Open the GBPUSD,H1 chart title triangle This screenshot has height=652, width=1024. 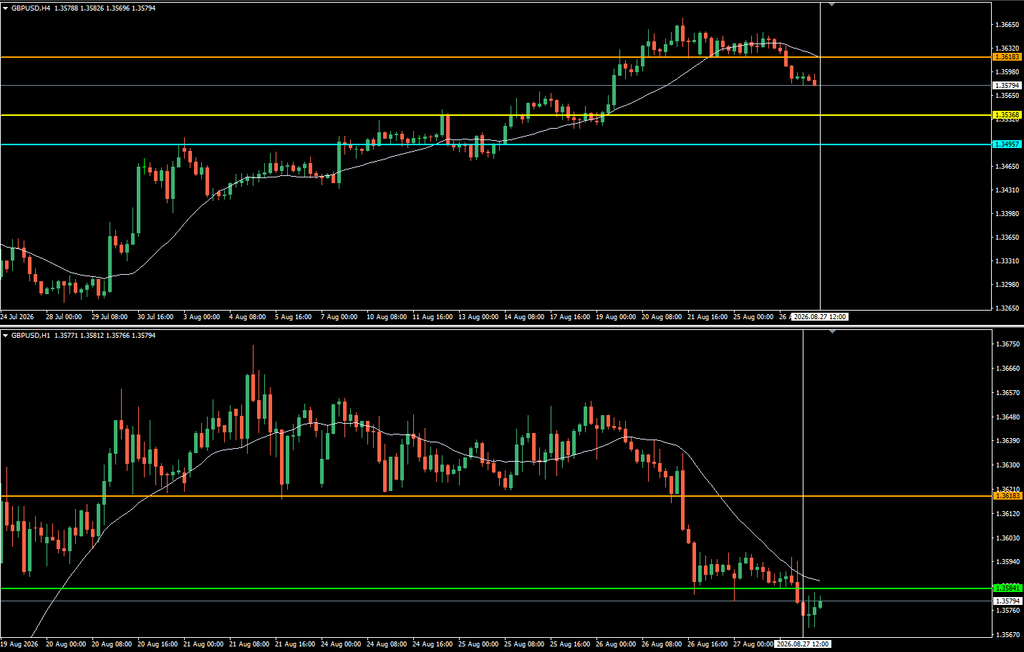pos(6,336)
